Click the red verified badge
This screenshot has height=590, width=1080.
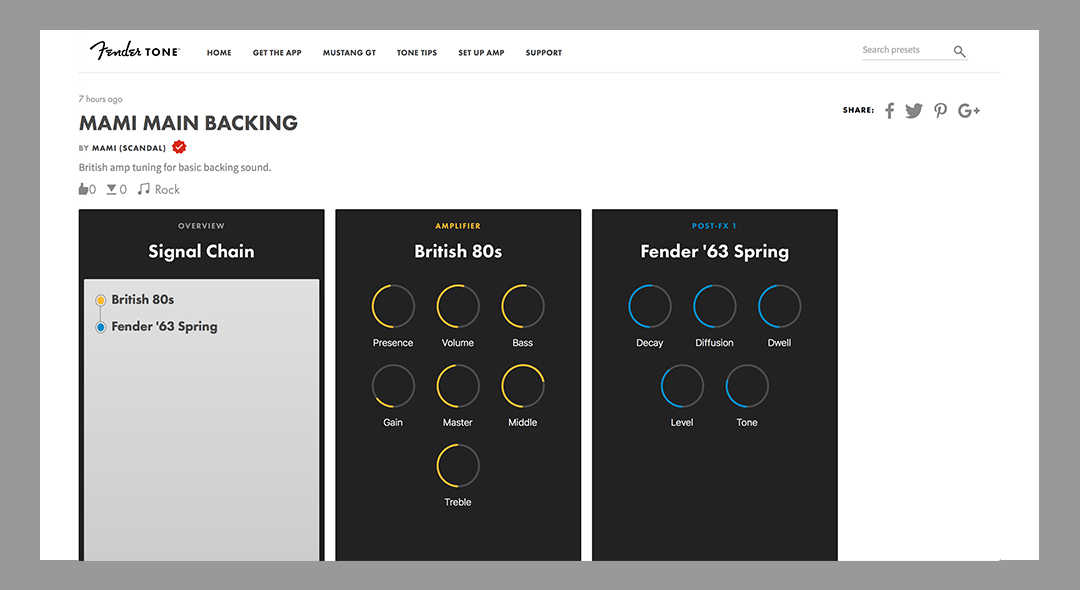(x=179, y=147)
